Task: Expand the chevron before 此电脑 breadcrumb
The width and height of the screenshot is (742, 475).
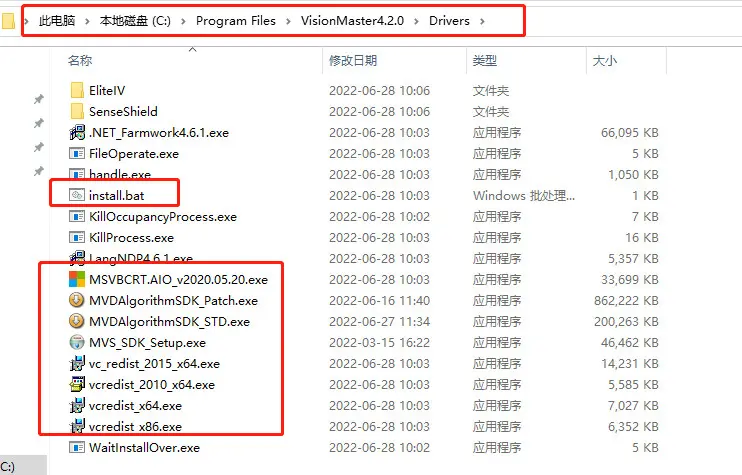Action: 26,21
